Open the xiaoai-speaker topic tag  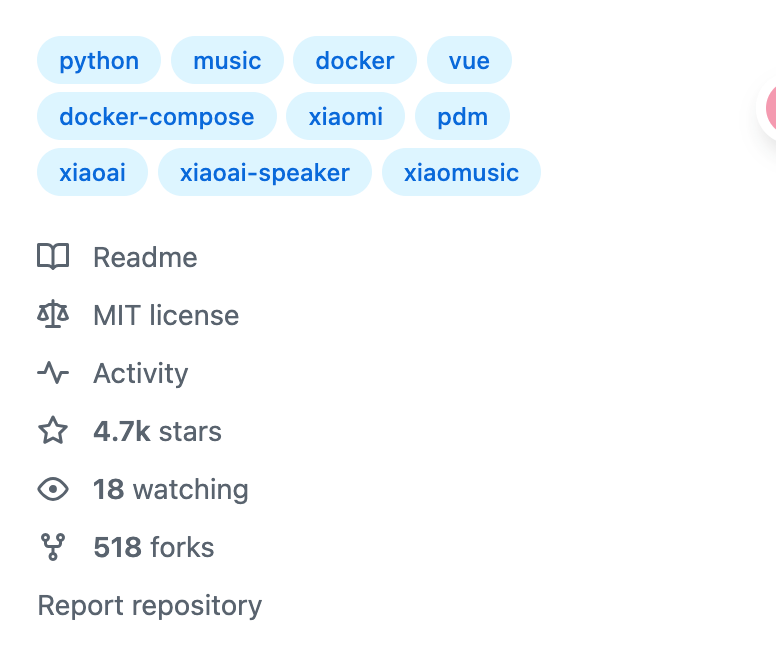click(265, 172)
